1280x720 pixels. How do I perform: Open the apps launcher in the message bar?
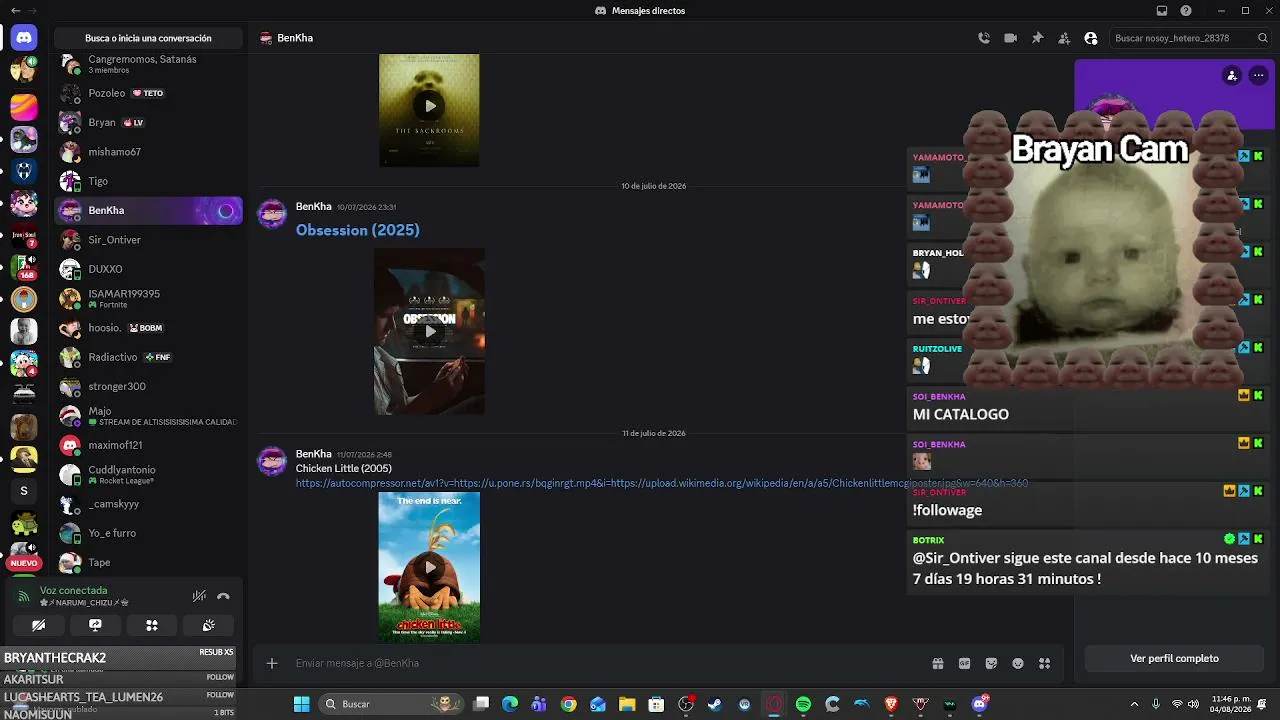click(x=1045, y=663)
